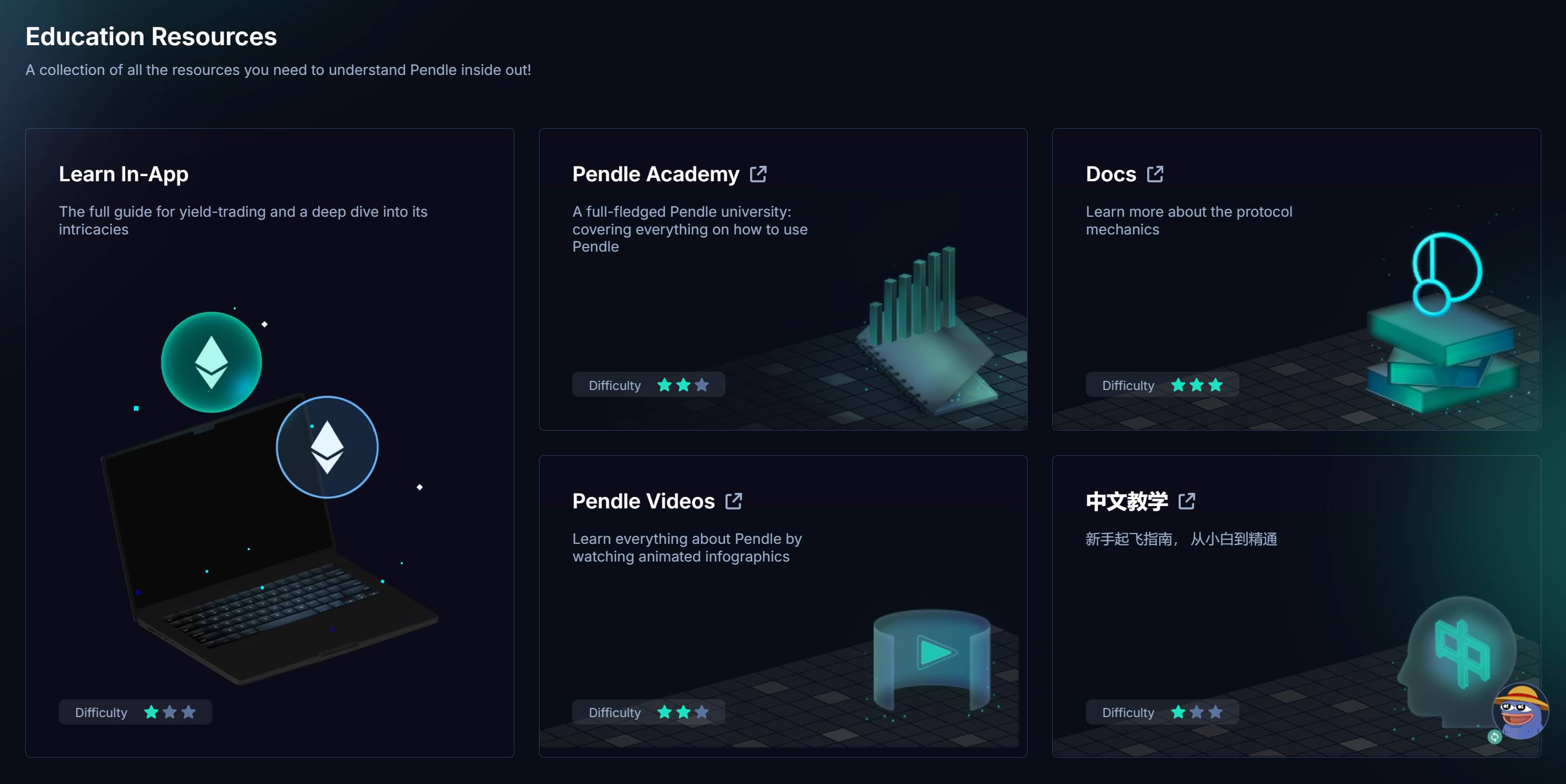Click external link icon beside Pendle Academy

click(x=758, y=174)
